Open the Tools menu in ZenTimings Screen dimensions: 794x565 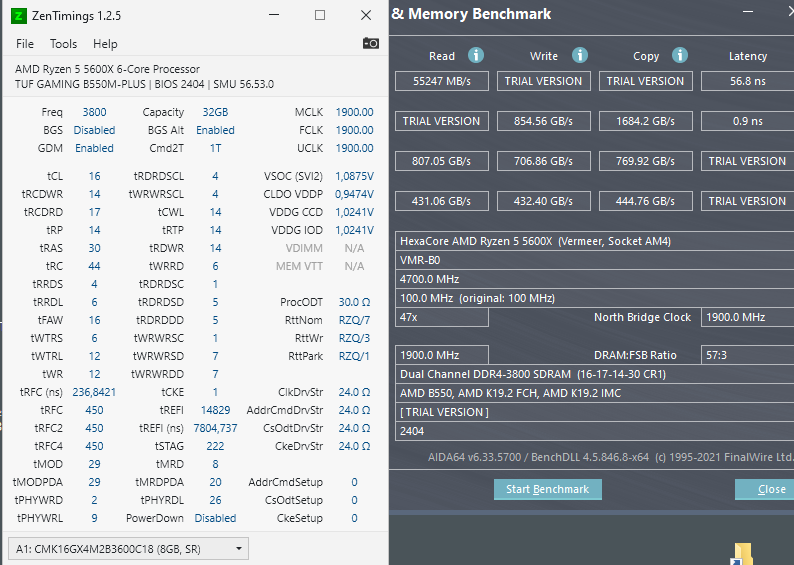63,44
